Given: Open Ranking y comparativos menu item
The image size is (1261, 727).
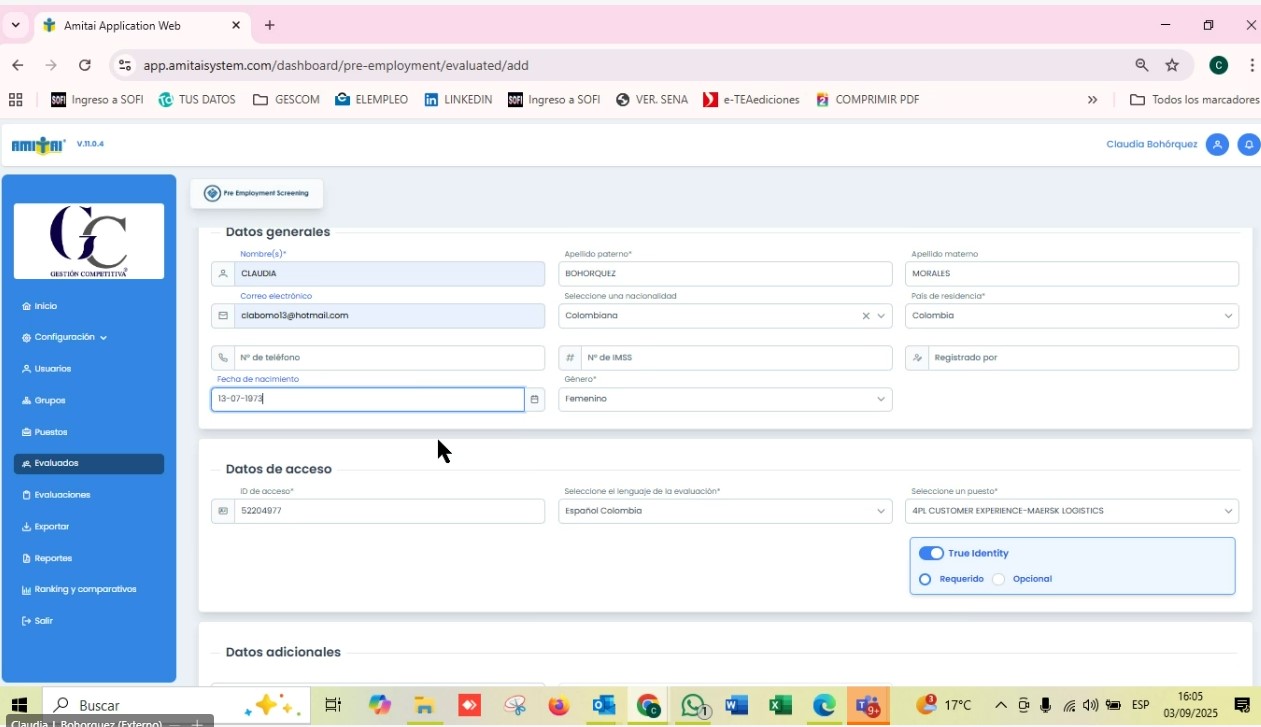Looking at the screenshot, I should (84, 590).
